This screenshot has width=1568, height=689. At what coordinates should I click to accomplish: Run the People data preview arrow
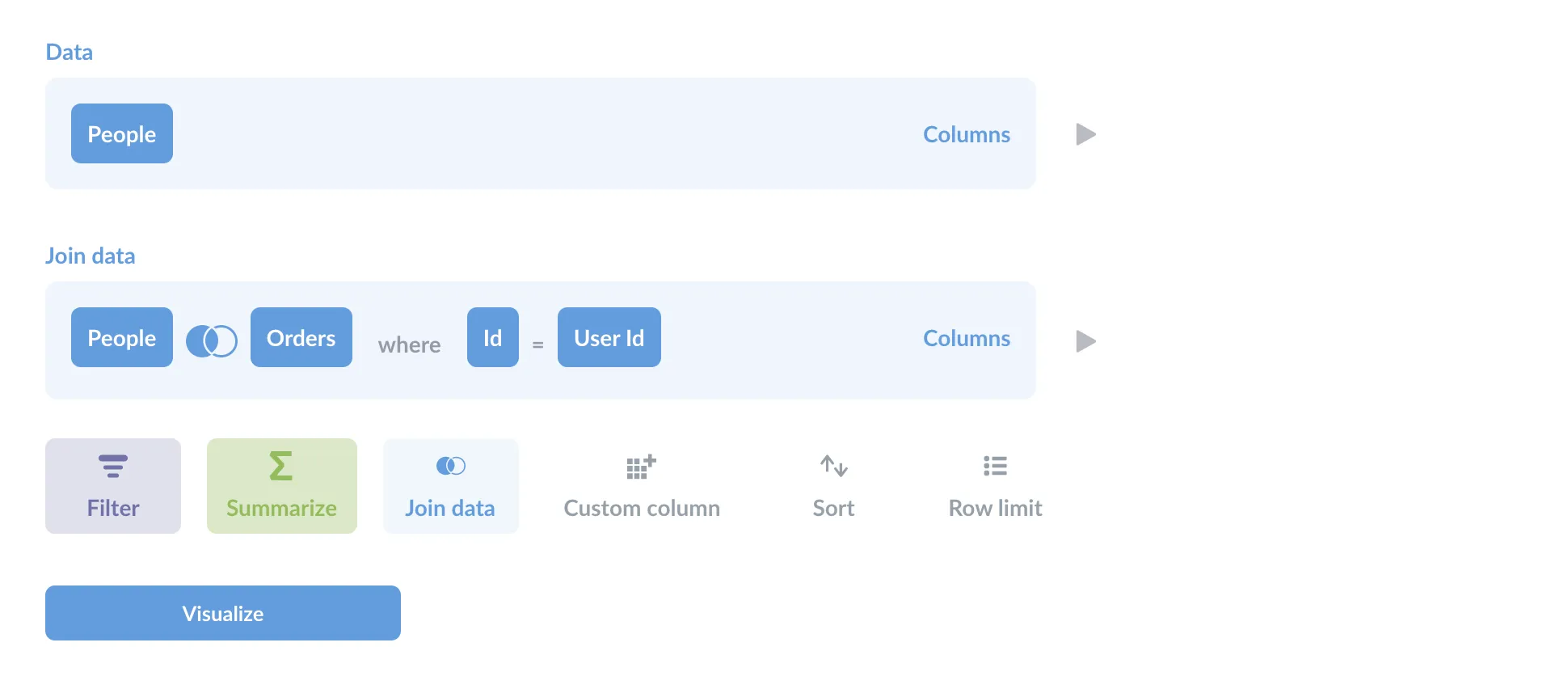(1085, 134)
